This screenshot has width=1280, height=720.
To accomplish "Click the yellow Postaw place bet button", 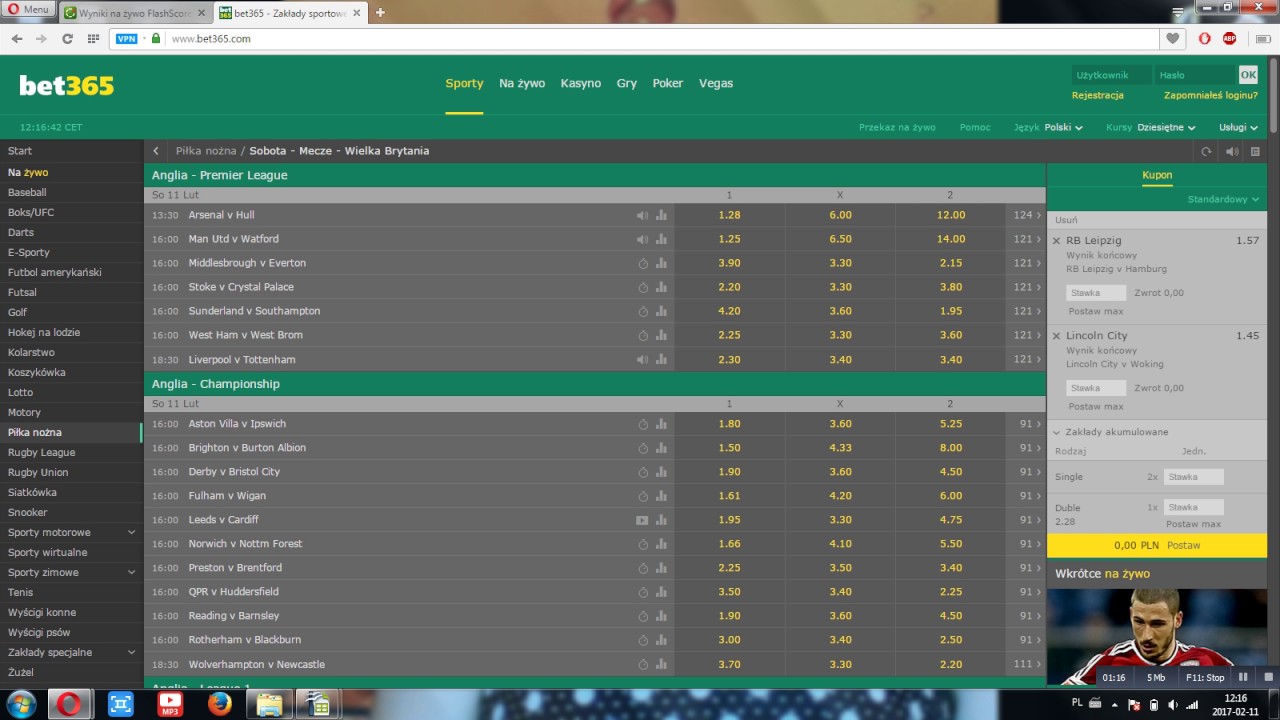I will [1157, 546].
